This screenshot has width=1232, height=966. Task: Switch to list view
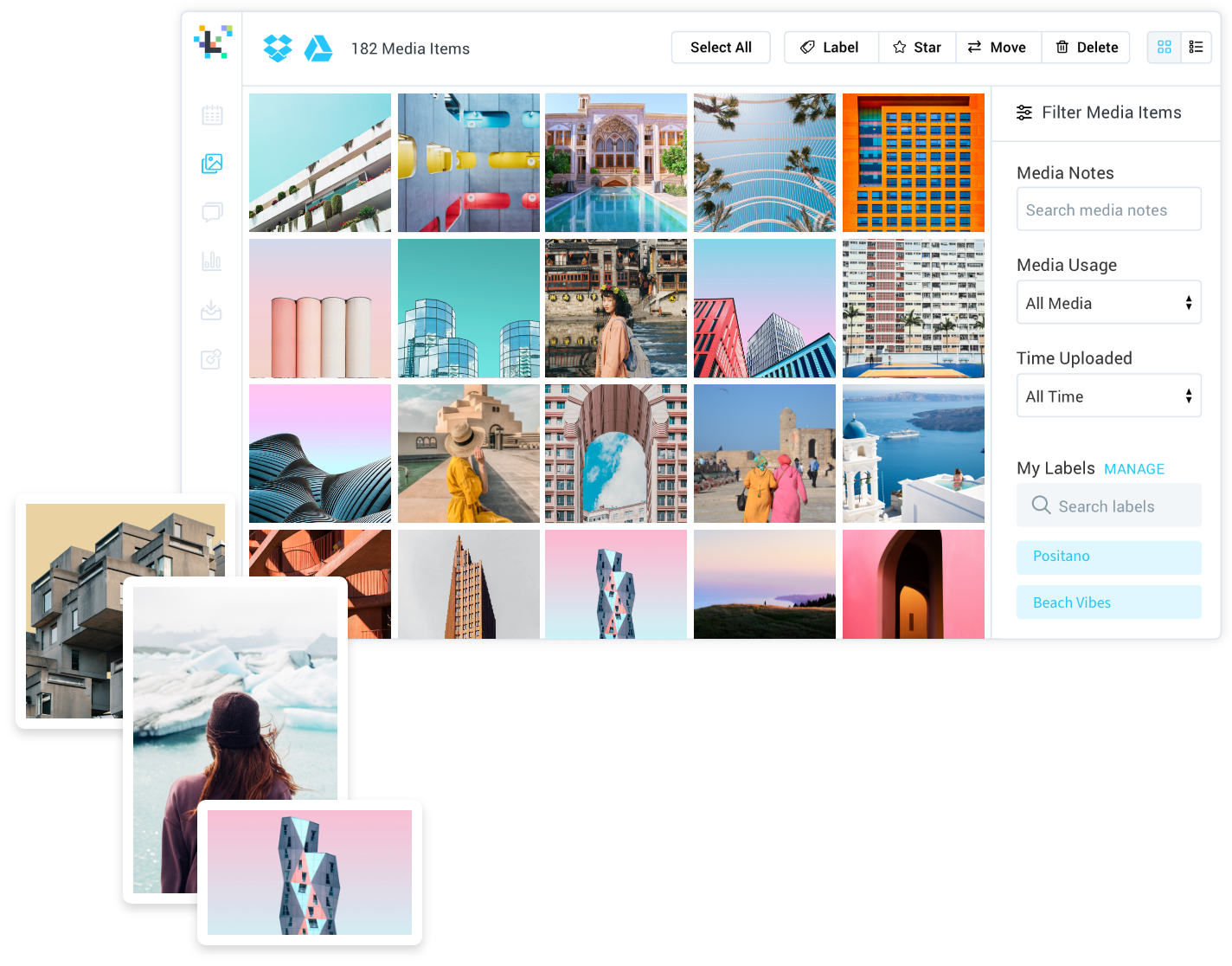1196,47
